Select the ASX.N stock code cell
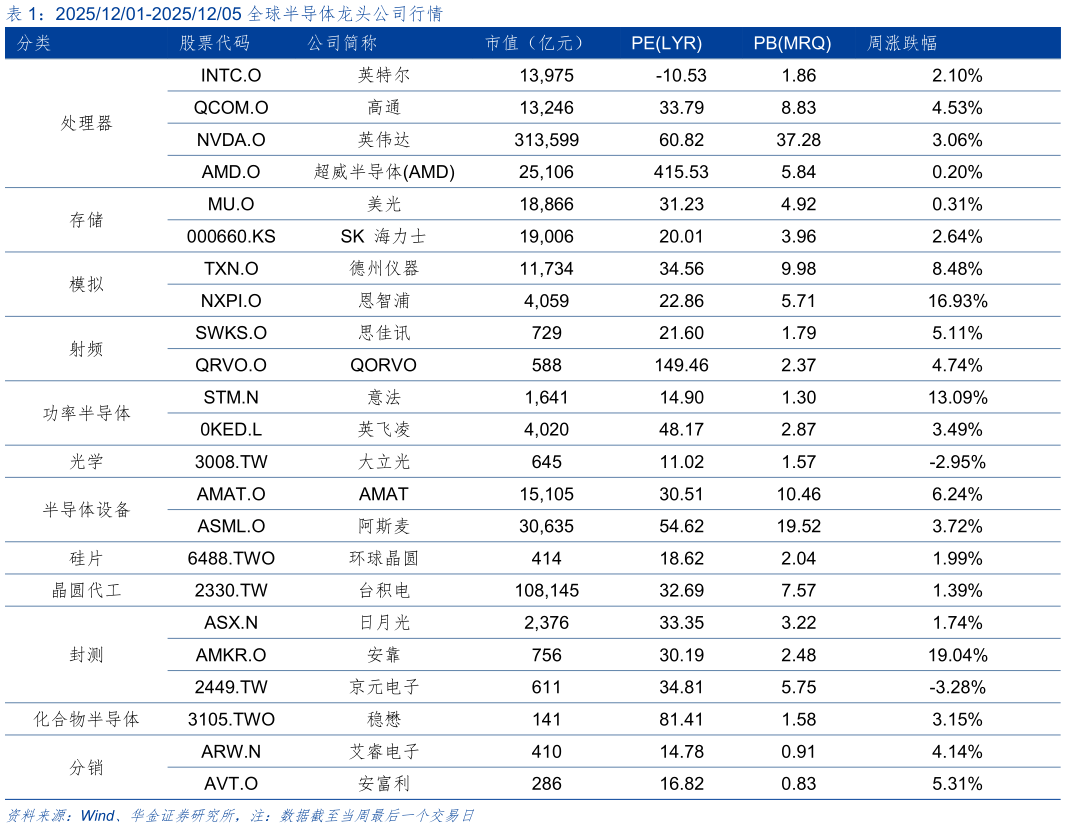 [231, 623]
